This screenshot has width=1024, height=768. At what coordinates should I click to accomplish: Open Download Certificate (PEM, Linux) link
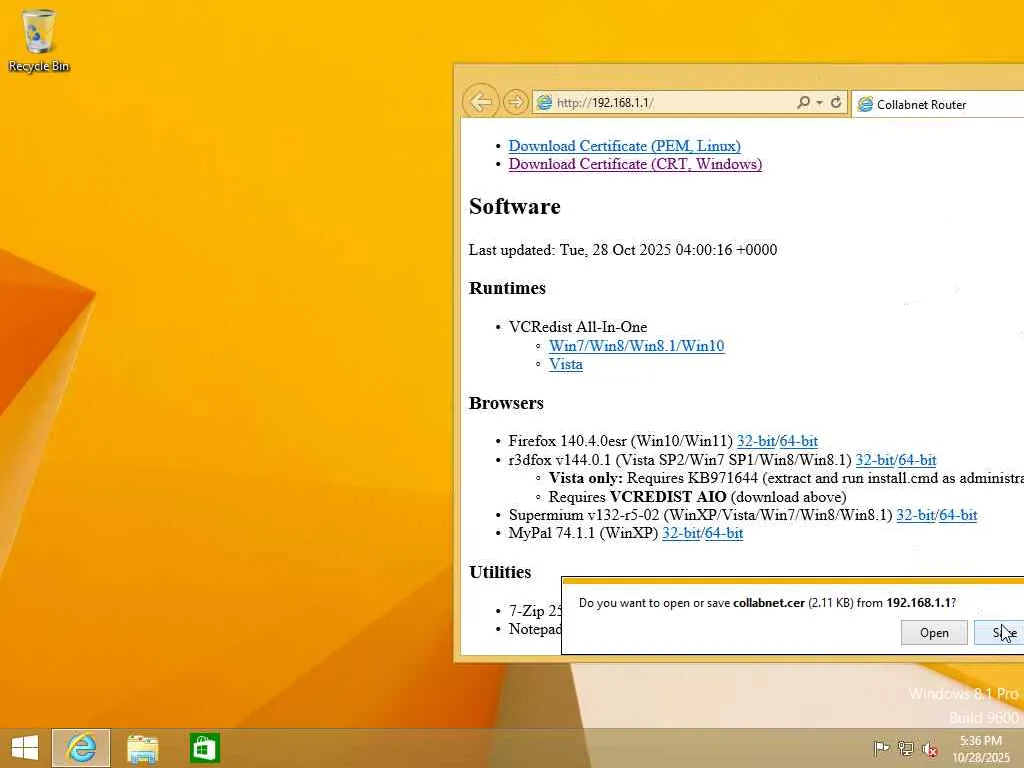pos(624,146)
